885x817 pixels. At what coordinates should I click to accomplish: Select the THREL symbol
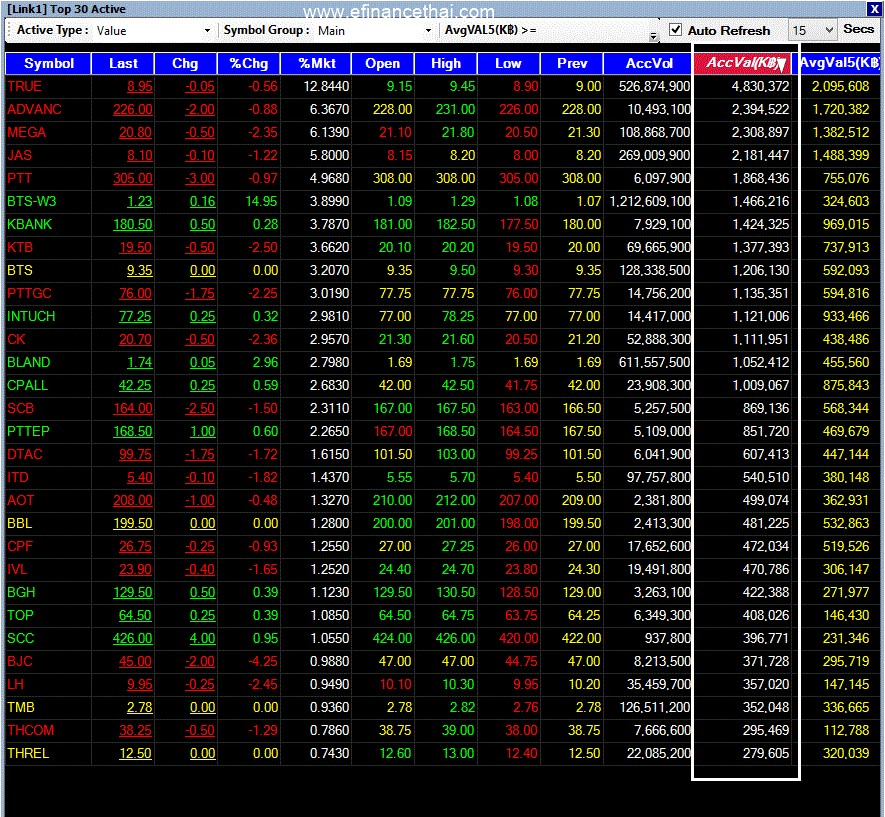(x=28, y=753)
